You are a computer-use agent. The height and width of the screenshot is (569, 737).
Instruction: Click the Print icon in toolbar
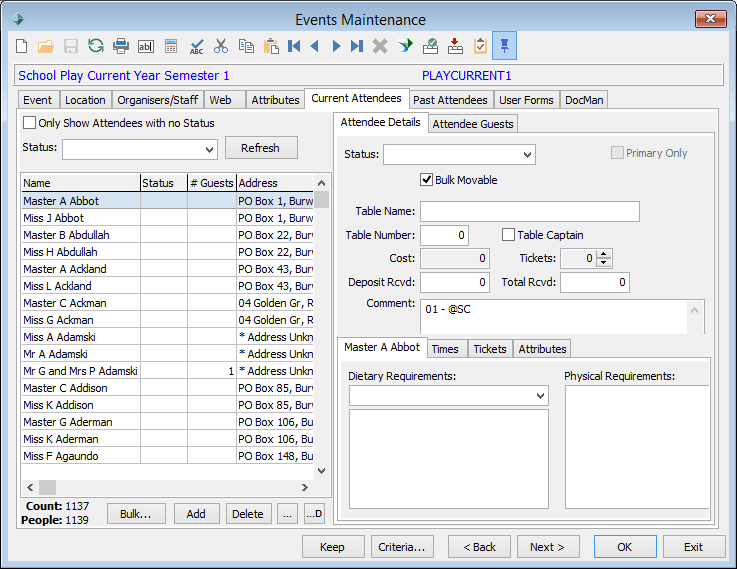point(121,46)
